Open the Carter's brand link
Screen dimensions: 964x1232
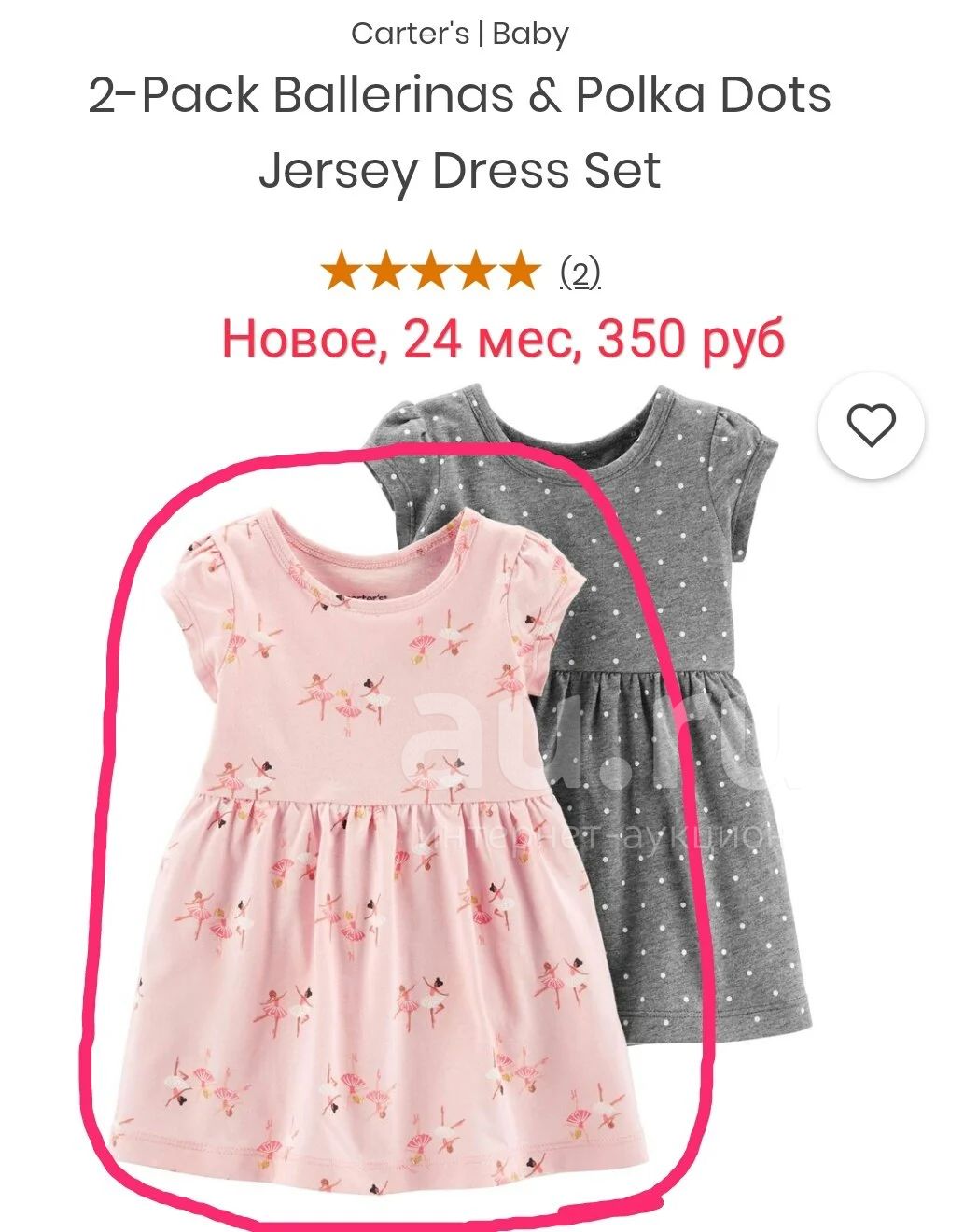coord(410,35)
